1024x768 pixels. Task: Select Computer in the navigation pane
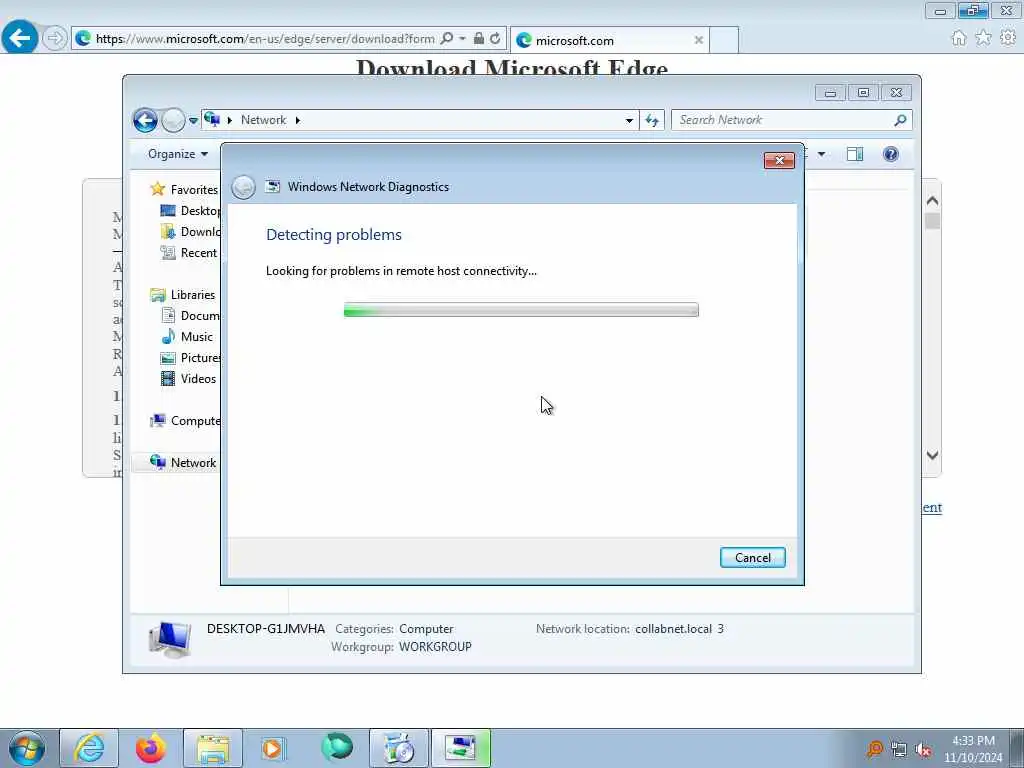[185, 421]
